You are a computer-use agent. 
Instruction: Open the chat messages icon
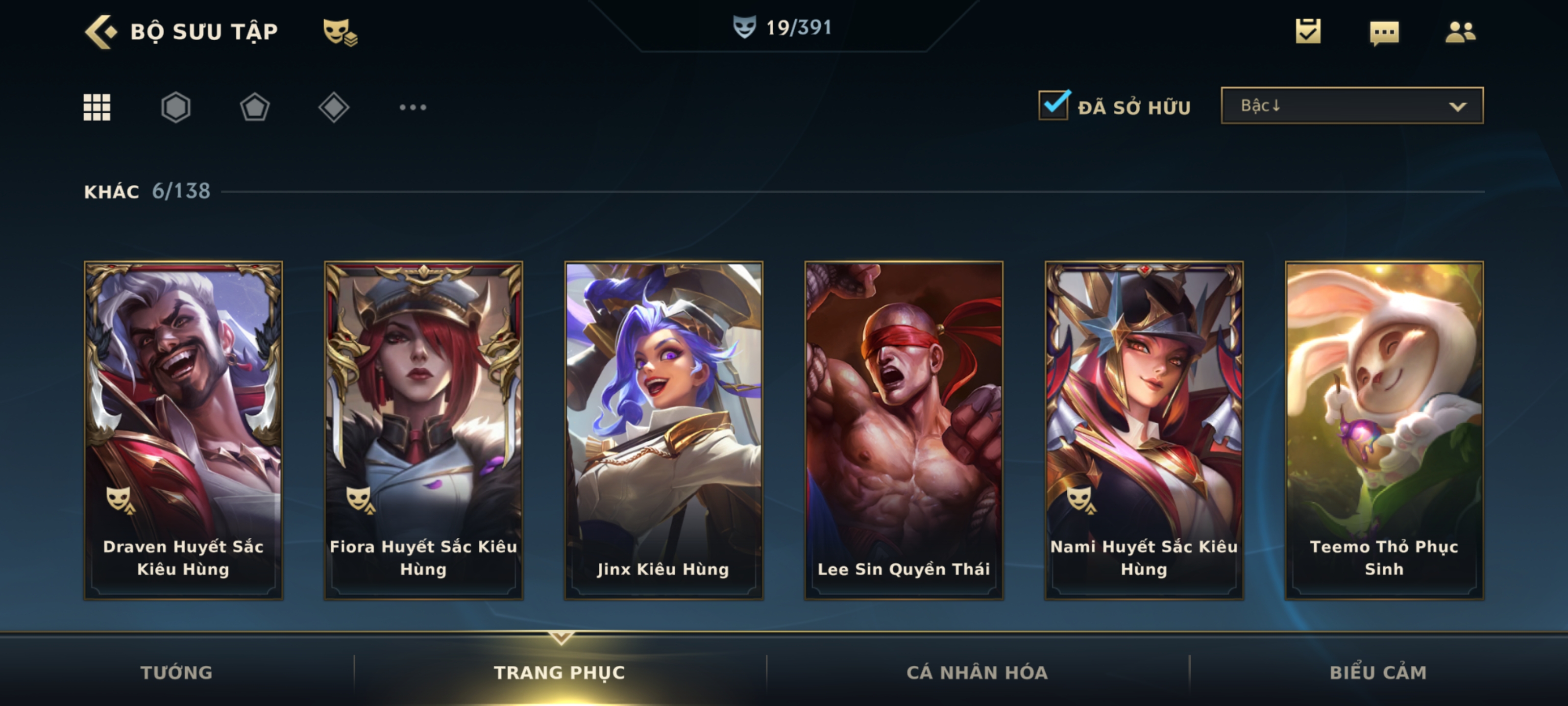[x=1384, y=33]
